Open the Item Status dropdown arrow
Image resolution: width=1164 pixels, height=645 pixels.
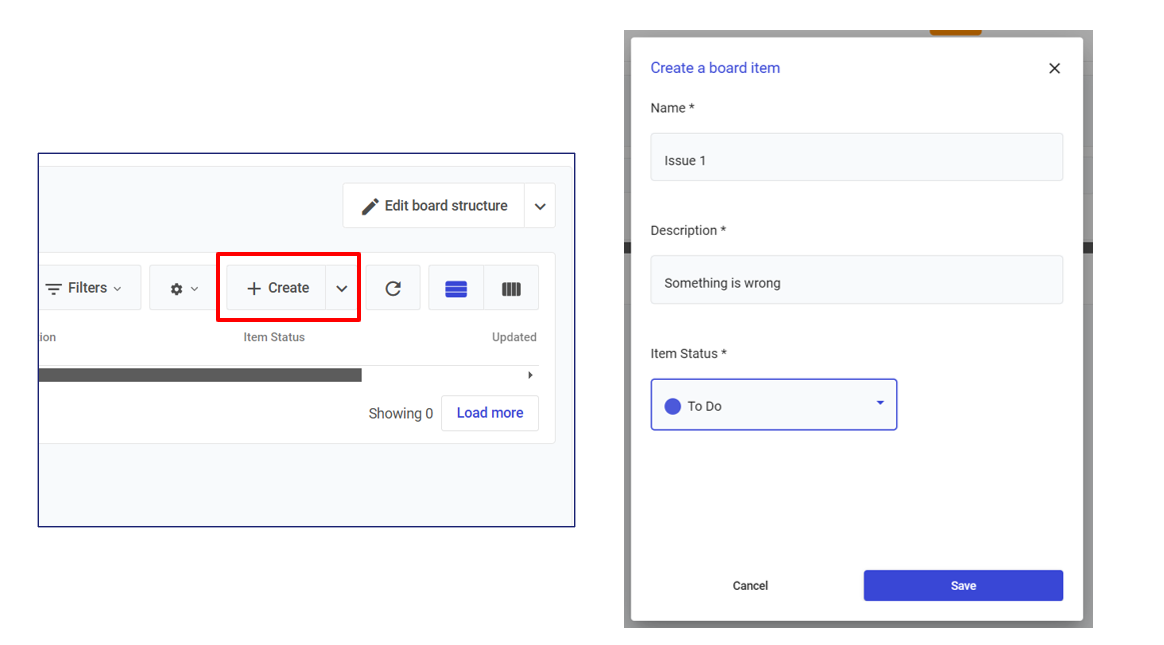880,403
